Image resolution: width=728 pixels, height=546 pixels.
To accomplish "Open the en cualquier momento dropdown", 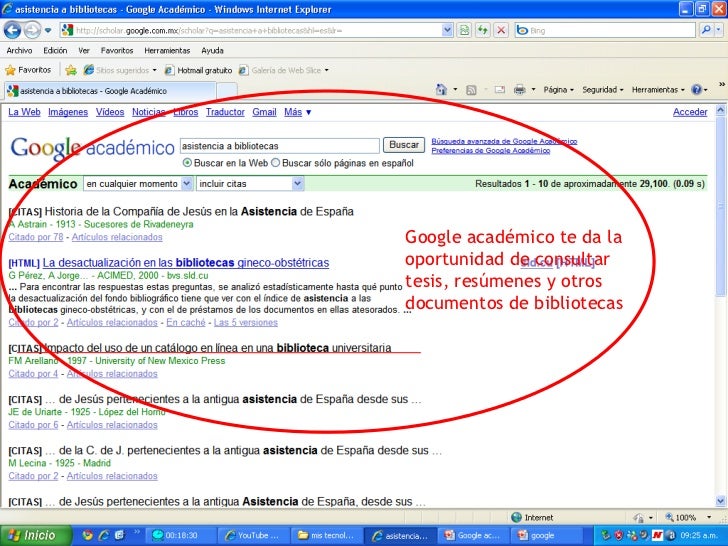I will [x=137, y=184].
